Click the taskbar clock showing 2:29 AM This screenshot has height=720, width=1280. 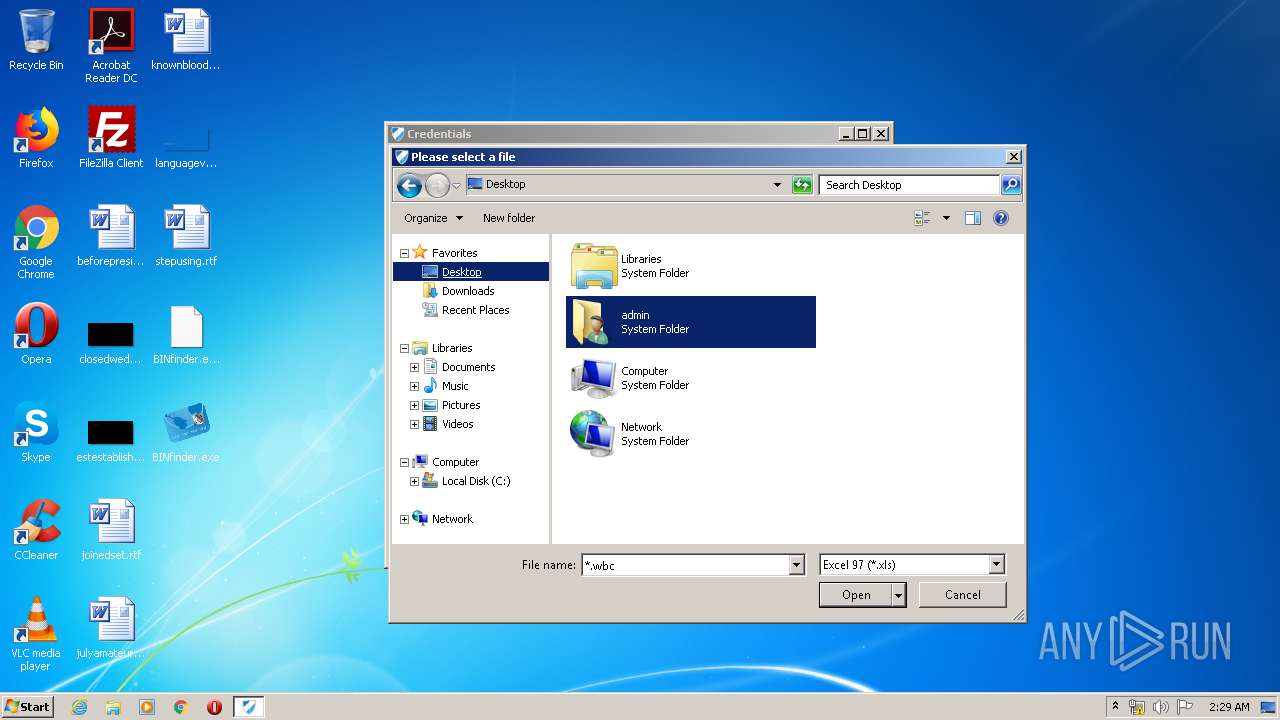click(x=1229, y=707)
